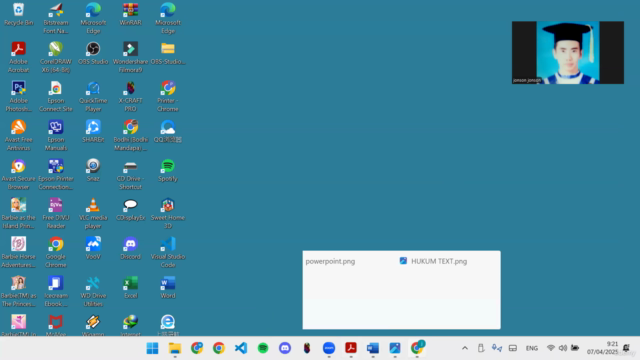The image size is (640, 360).
Task: Launch the QQ browser shortcut
Action: (168, 131)
